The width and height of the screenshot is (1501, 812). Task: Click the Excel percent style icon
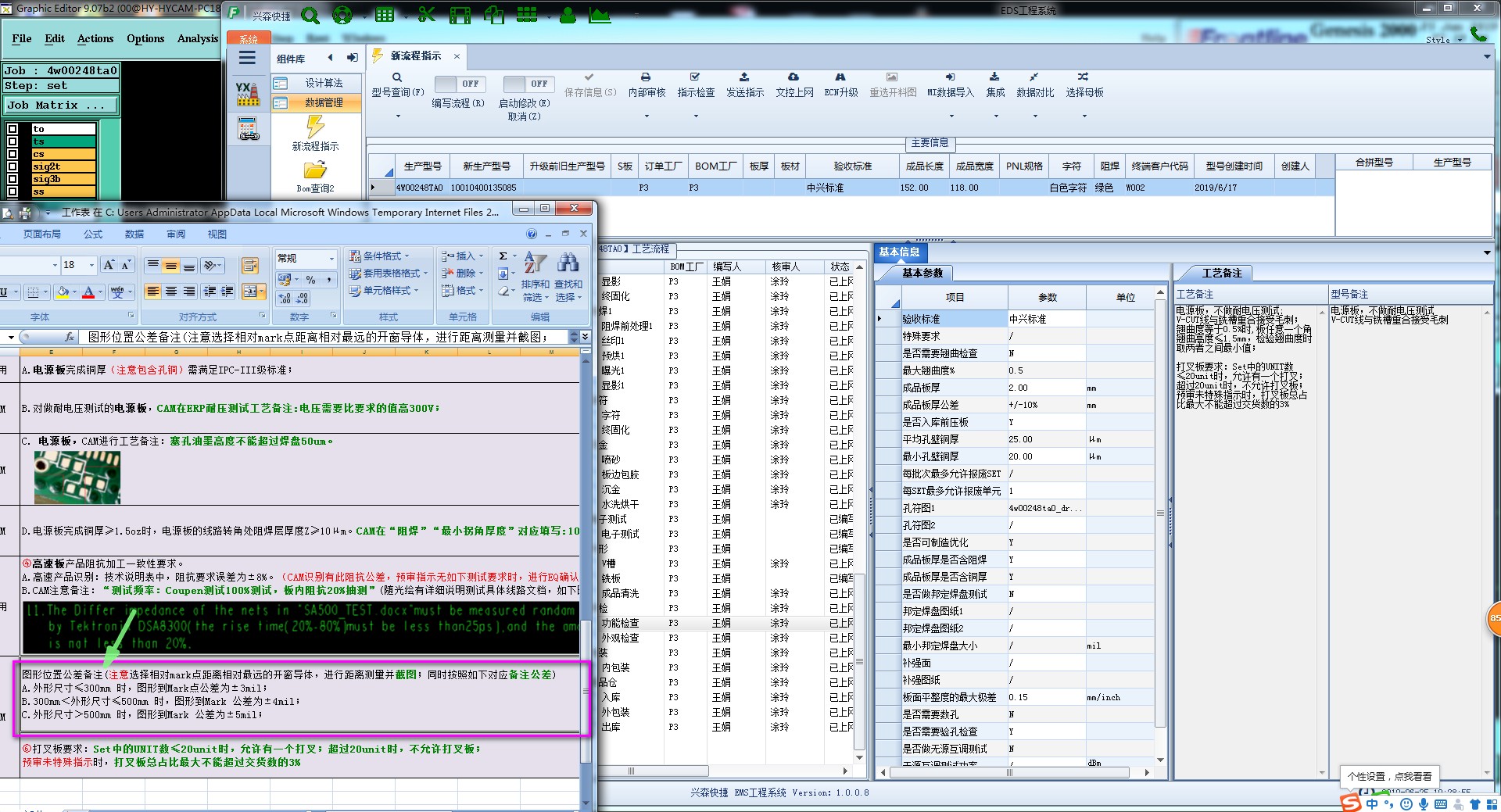(x=310, y=280)
